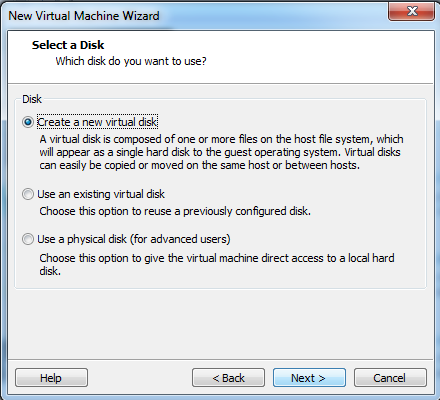Click the 'direct access to a local hard disk' description
440x400 pixels.
coord(217,264)
